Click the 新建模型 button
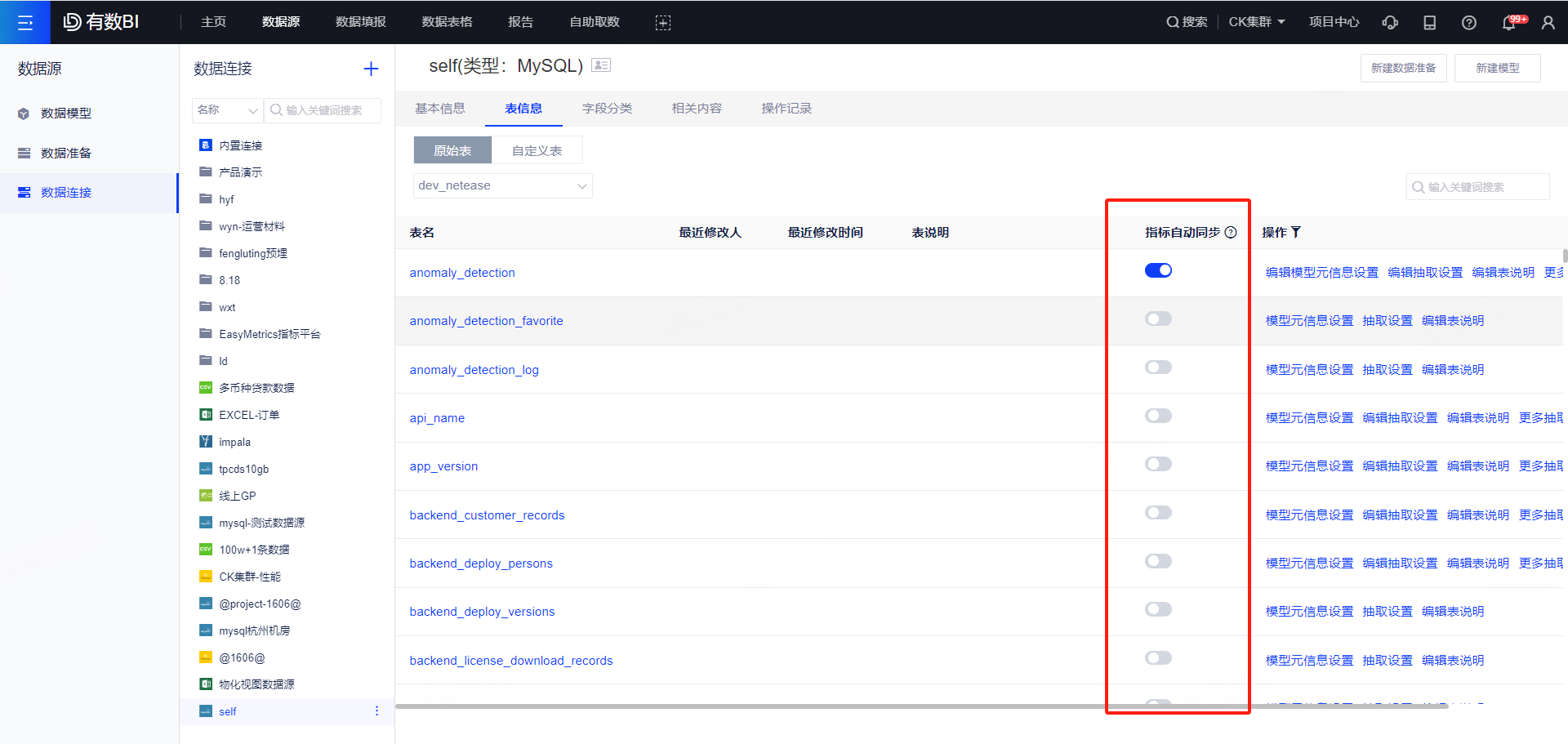This screenshot has height=744, width=1568. click(1497, 69)
